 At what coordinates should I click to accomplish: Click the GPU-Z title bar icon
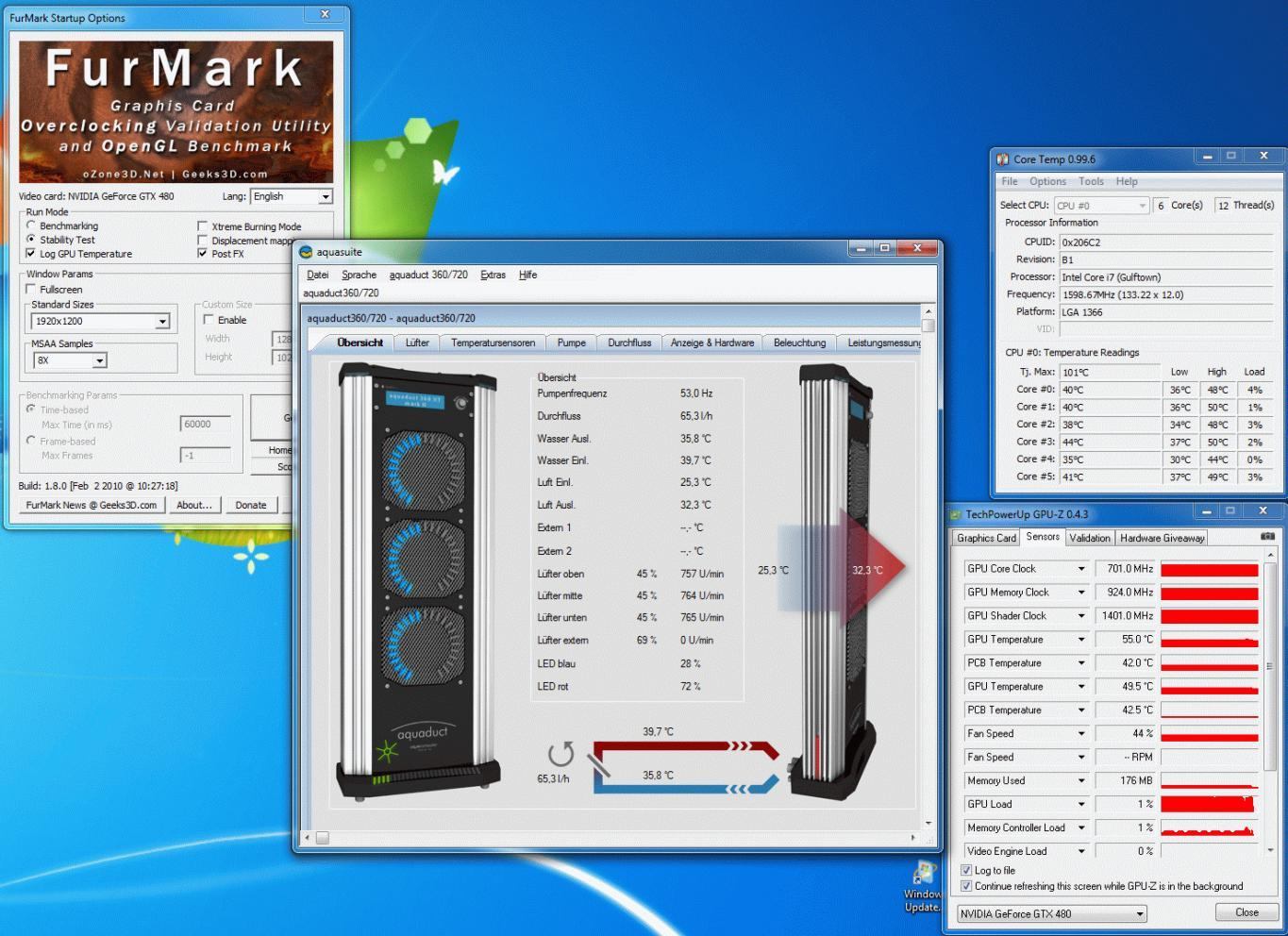click(956, 514)
